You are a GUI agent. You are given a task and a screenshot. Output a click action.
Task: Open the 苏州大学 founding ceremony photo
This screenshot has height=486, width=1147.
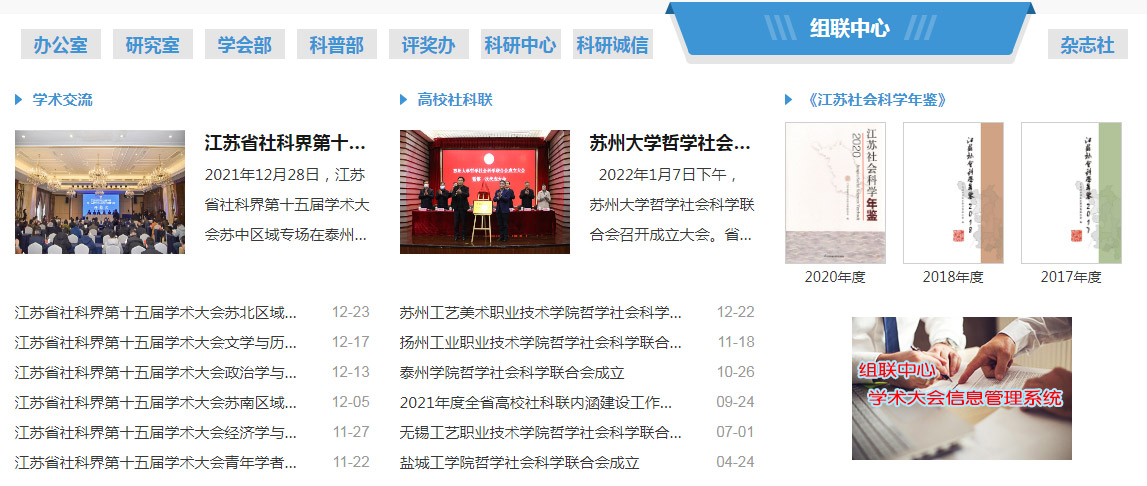[485, 191]
